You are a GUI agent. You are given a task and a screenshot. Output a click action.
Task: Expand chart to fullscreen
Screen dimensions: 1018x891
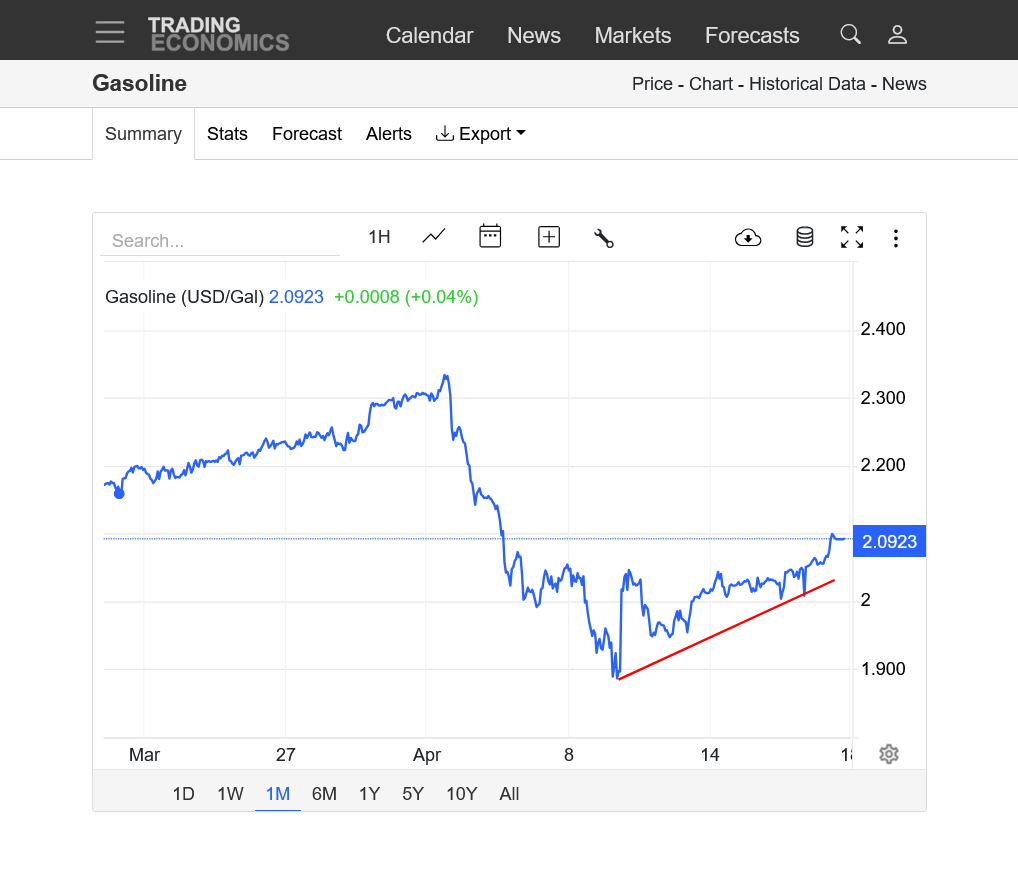[852, 238]
